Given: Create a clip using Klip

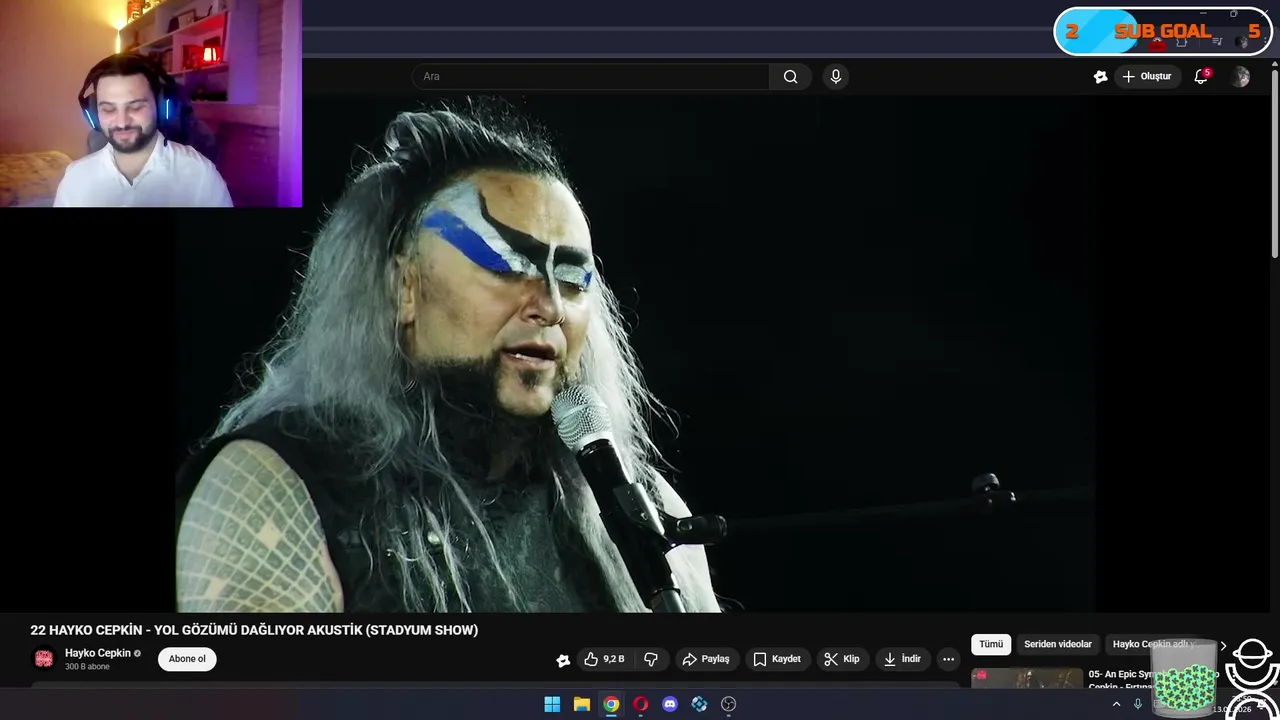Looking at the screenshot, I should 842,659.
